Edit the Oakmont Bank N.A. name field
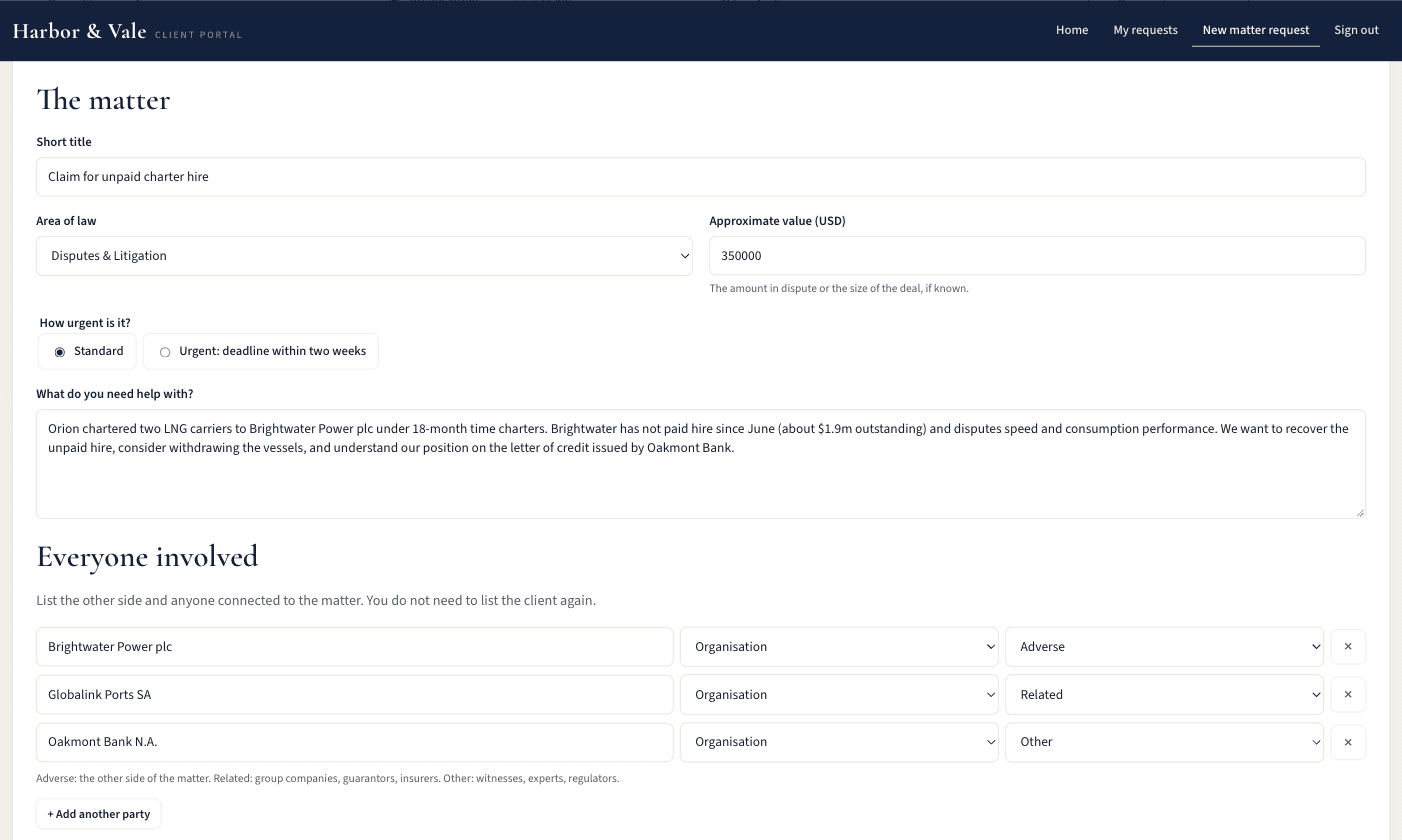This screenshot has height=840, width=1402. 355,742
